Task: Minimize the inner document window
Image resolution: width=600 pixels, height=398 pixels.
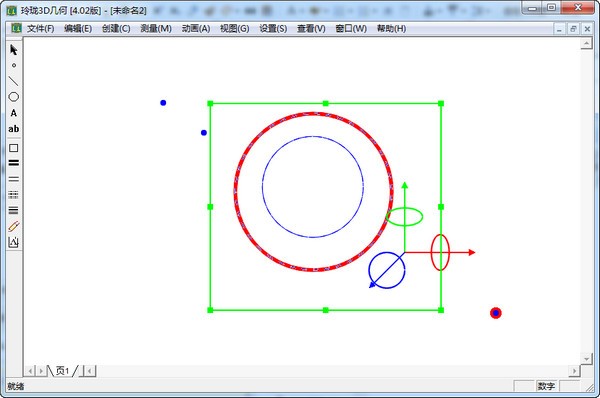Action: pyautogui.click(x=559, y=29)
